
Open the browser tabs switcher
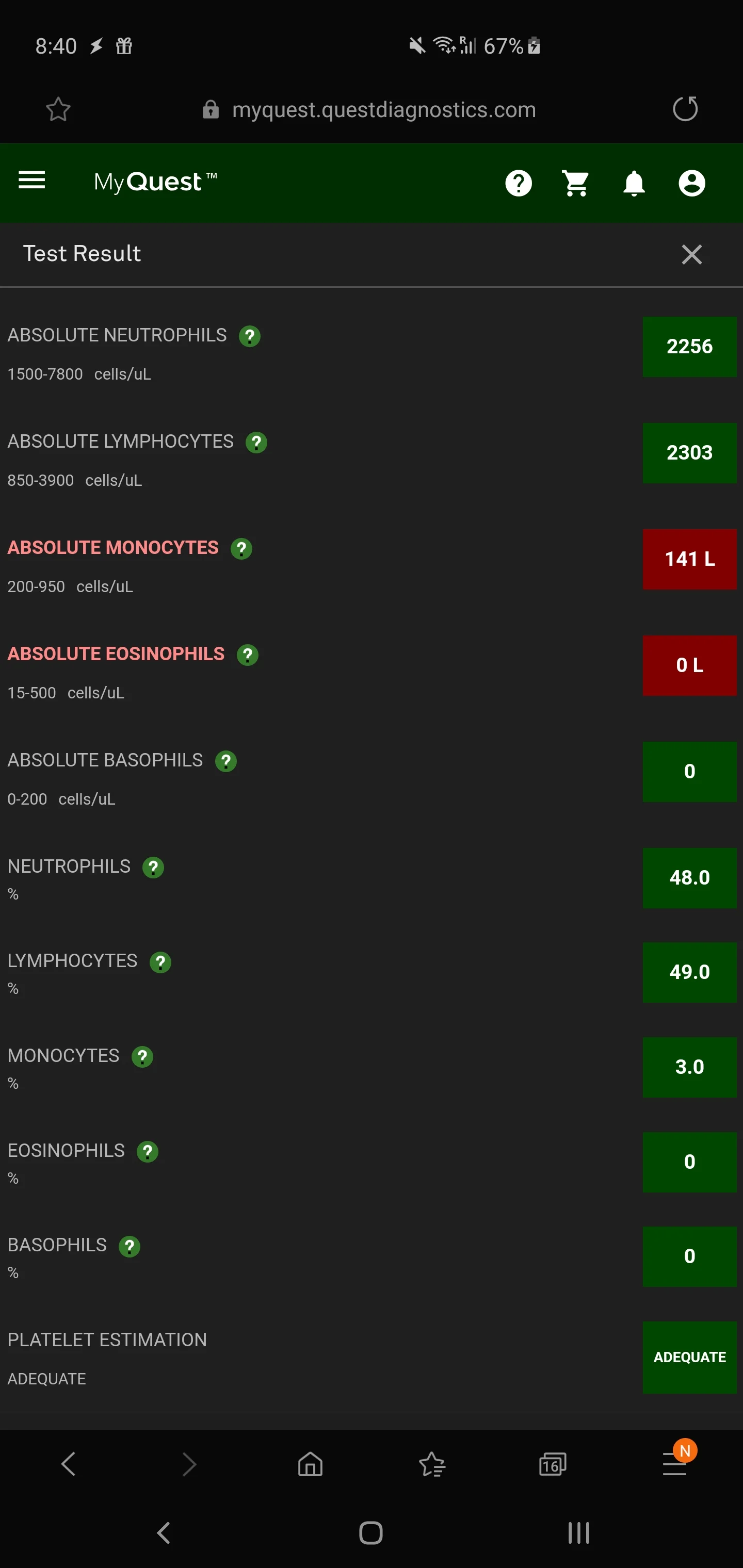(553, 1464)
